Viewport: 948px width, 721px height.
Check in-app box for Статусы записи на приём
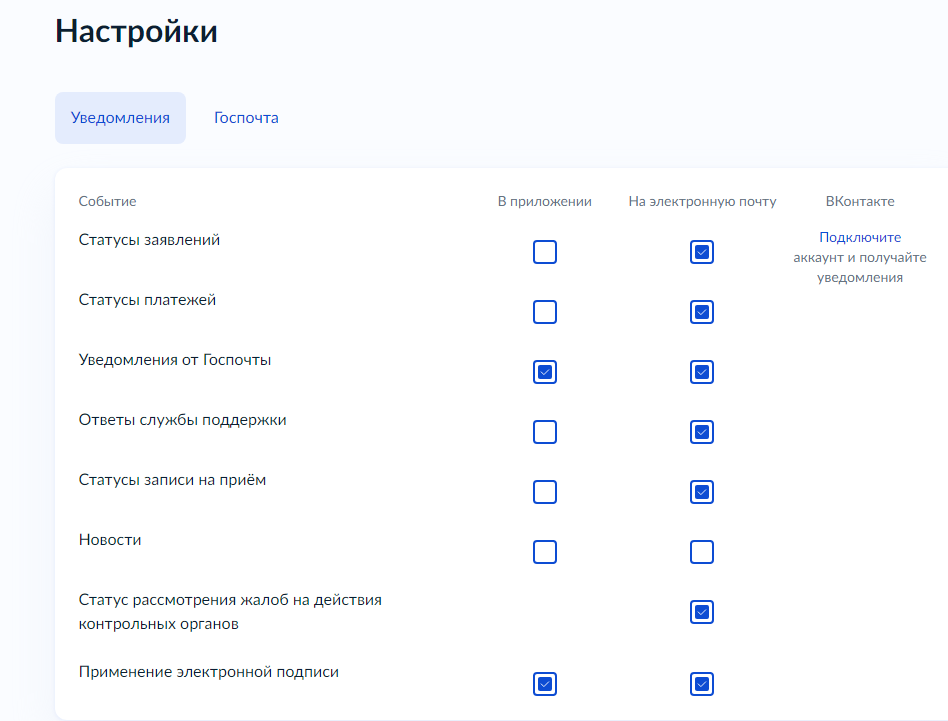pyautogui.click(x=545, y=492)
